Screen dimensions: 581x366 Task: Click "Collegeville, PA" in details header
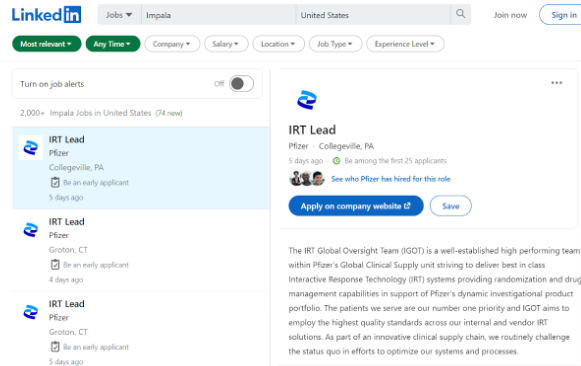(x=346, y=146)
